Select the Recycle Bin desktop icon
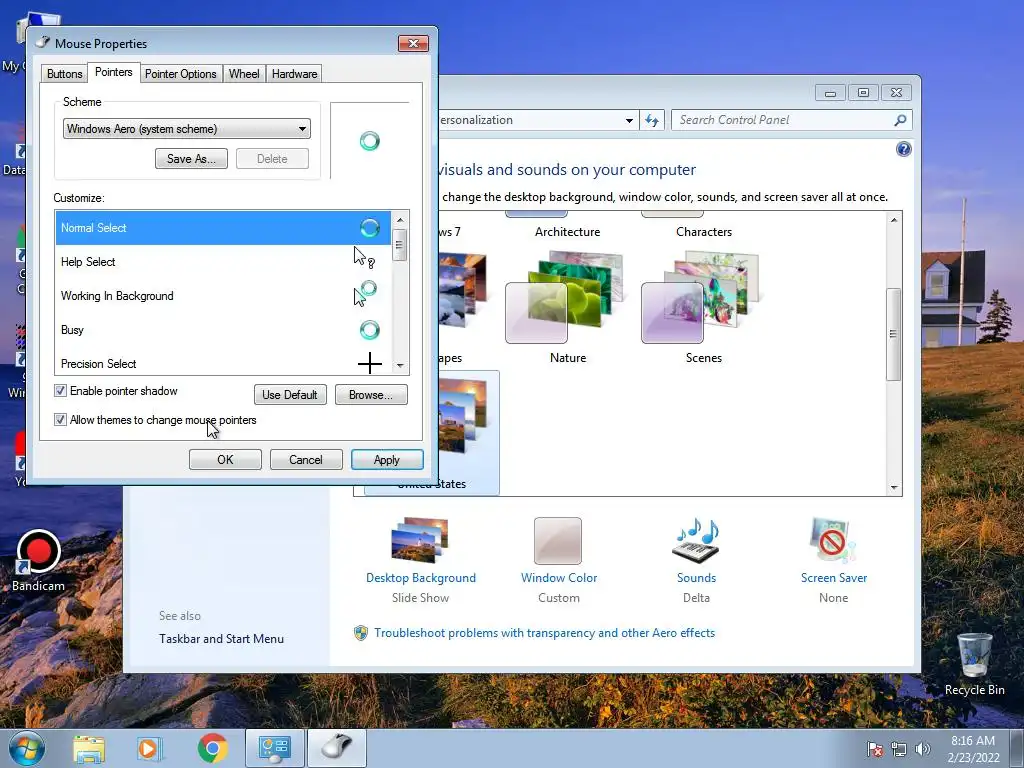This screenshot has width=1024, height=768. pos(974,664)
